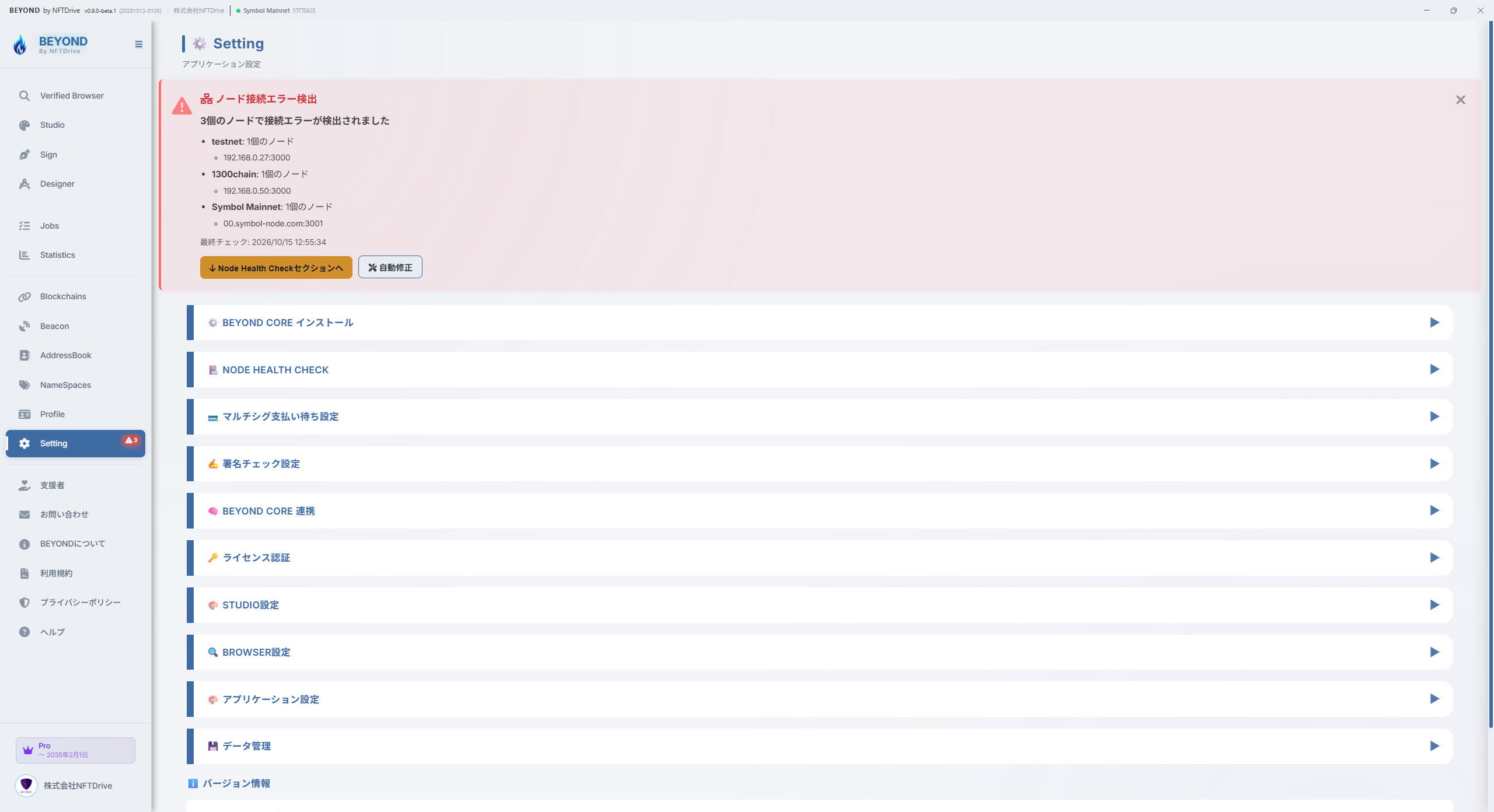Dismiss the node connection error alert
This screenshot has width=1494, height=812.
pos(1460,100)
